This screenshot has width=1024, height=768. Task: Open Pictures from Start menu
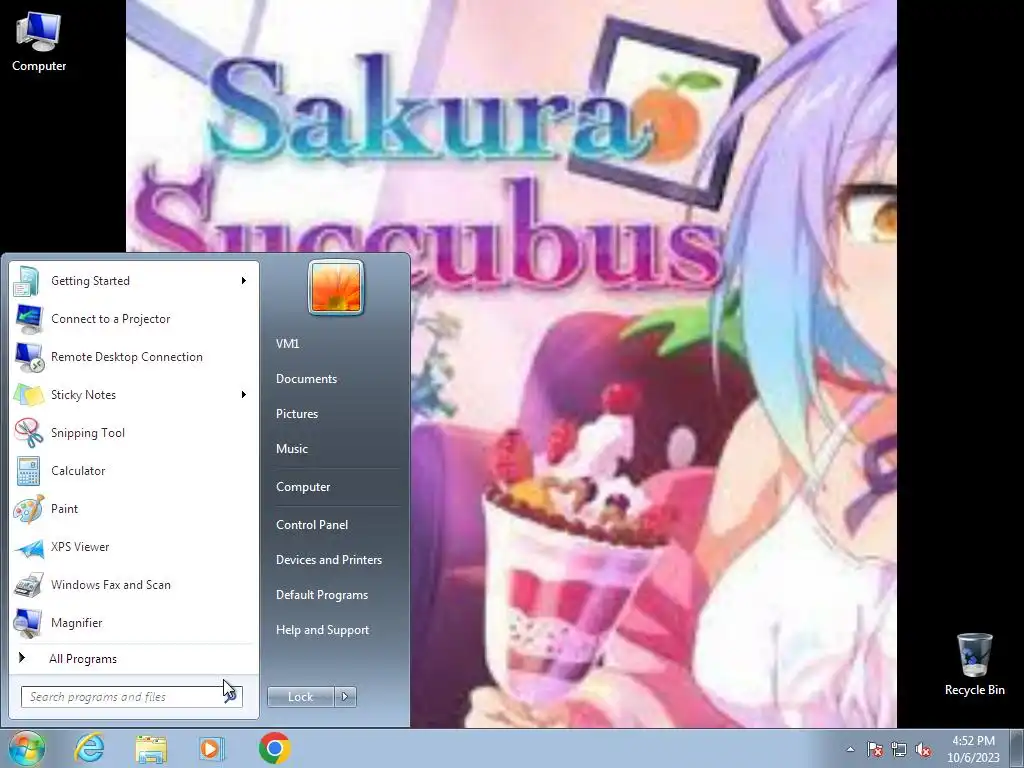point(296,414)
